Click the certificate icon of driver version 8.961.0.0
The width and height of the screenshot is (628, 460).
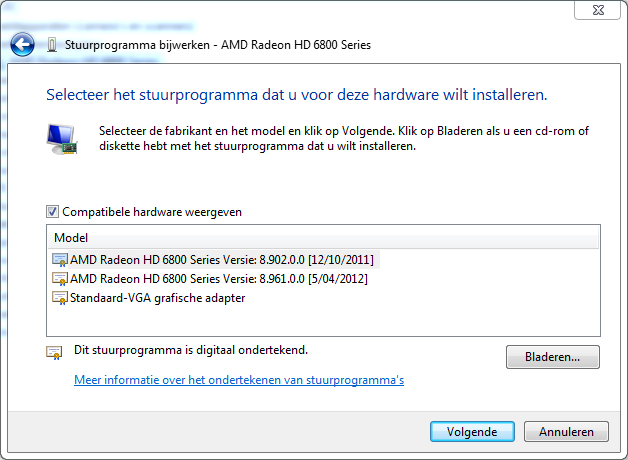(x=60, y=279)
